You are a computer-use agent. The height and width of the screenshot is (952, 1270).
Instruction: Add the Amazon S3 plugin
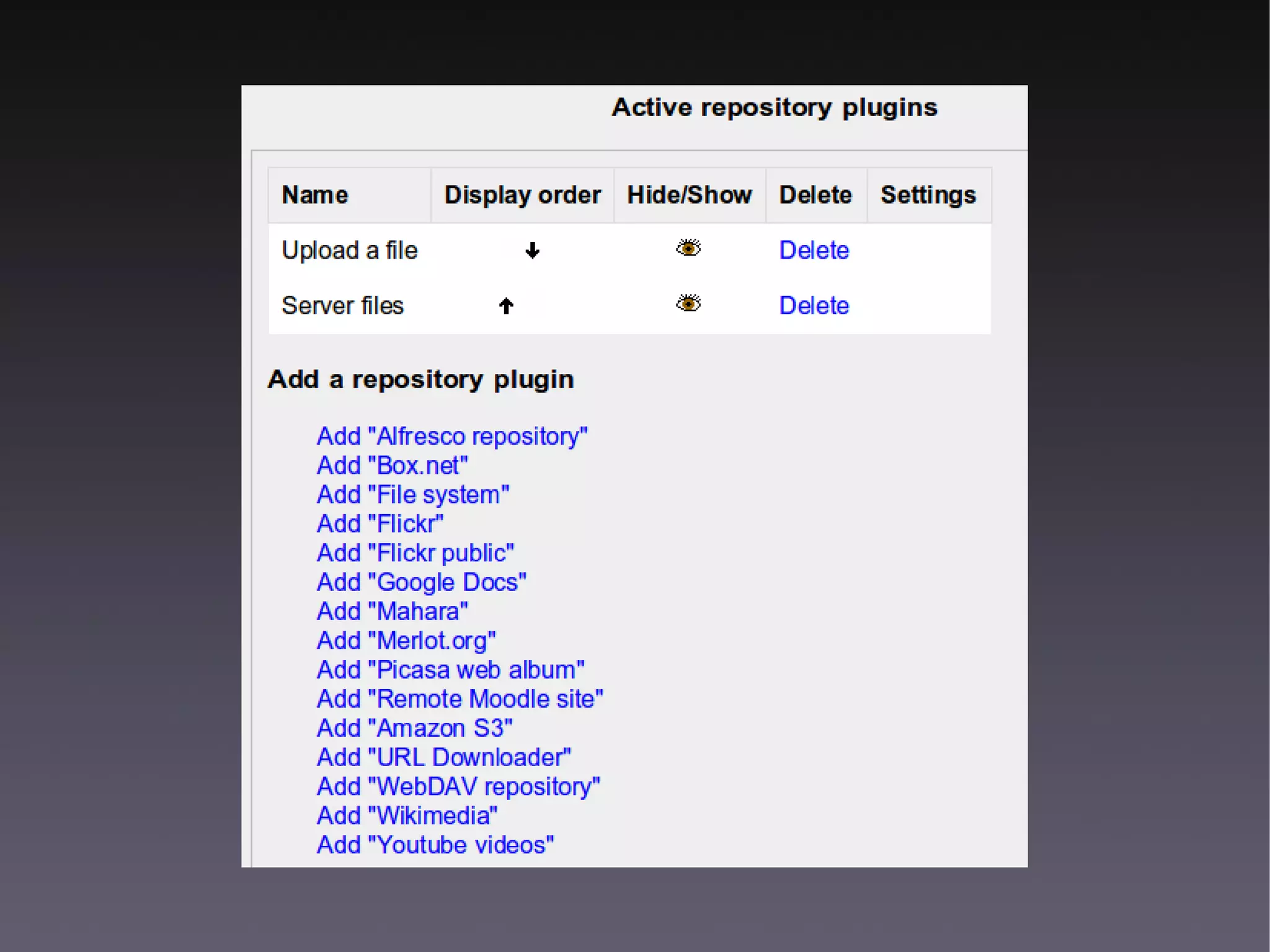(415, 728)
